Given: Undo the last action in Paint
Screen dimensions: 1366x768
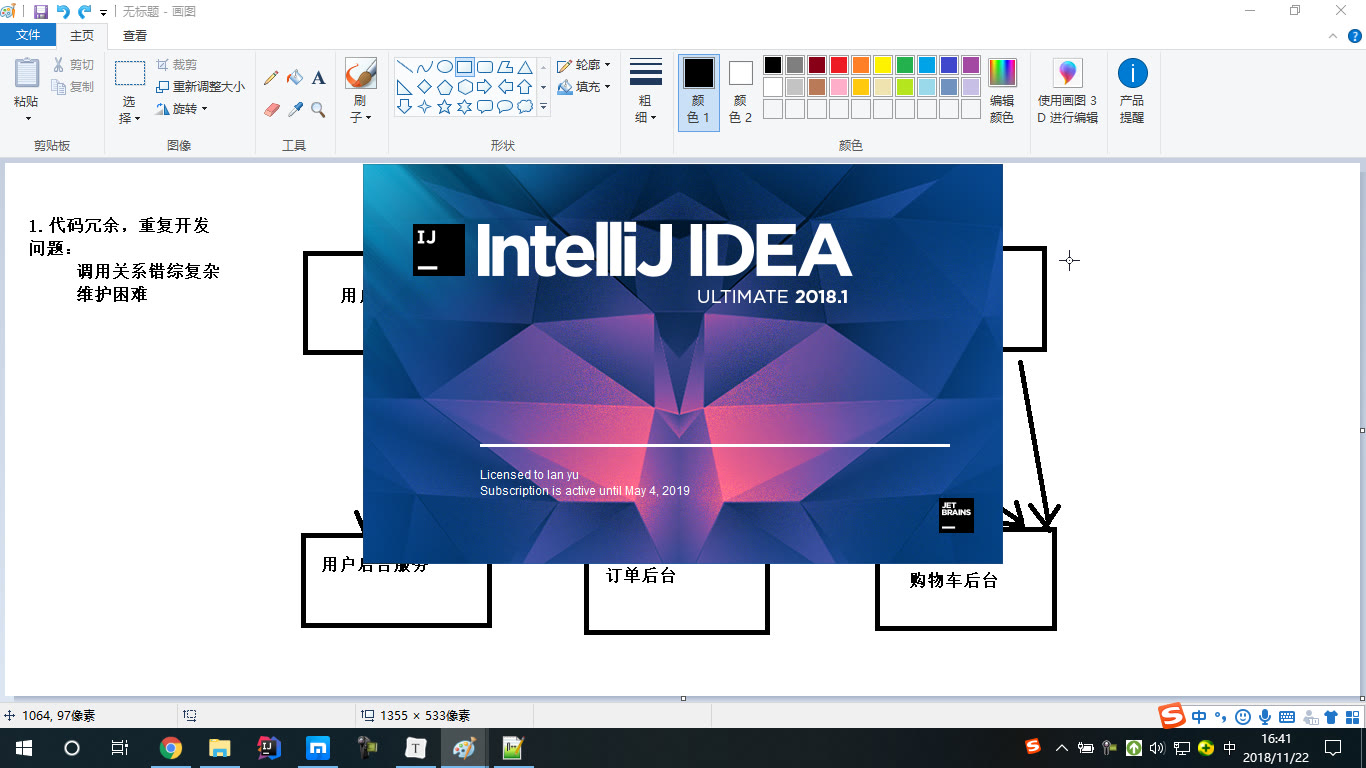Looking at the screenshot, I should click(x=63, y=11).
